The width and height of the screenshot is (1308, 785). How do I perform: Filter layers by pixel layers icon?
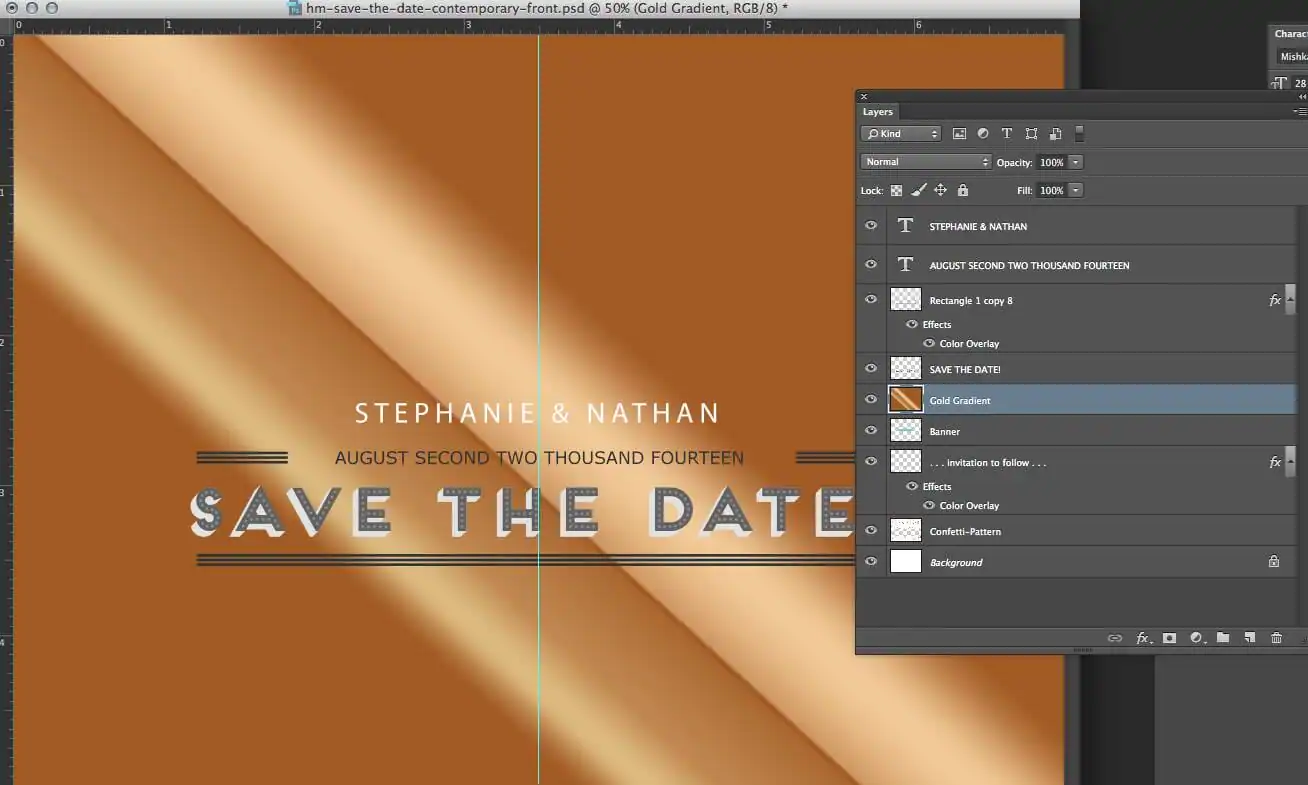(959, 134)
